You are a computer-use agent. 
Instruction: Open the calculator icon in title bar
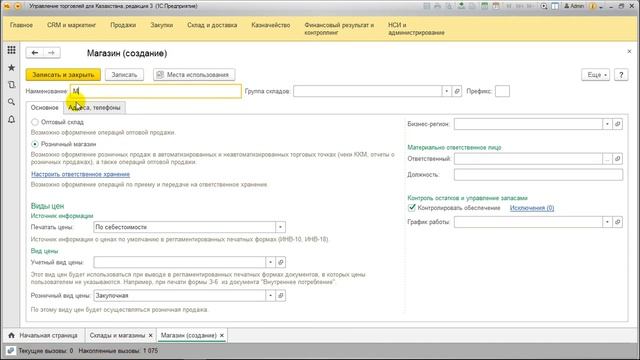pos(484,6)
